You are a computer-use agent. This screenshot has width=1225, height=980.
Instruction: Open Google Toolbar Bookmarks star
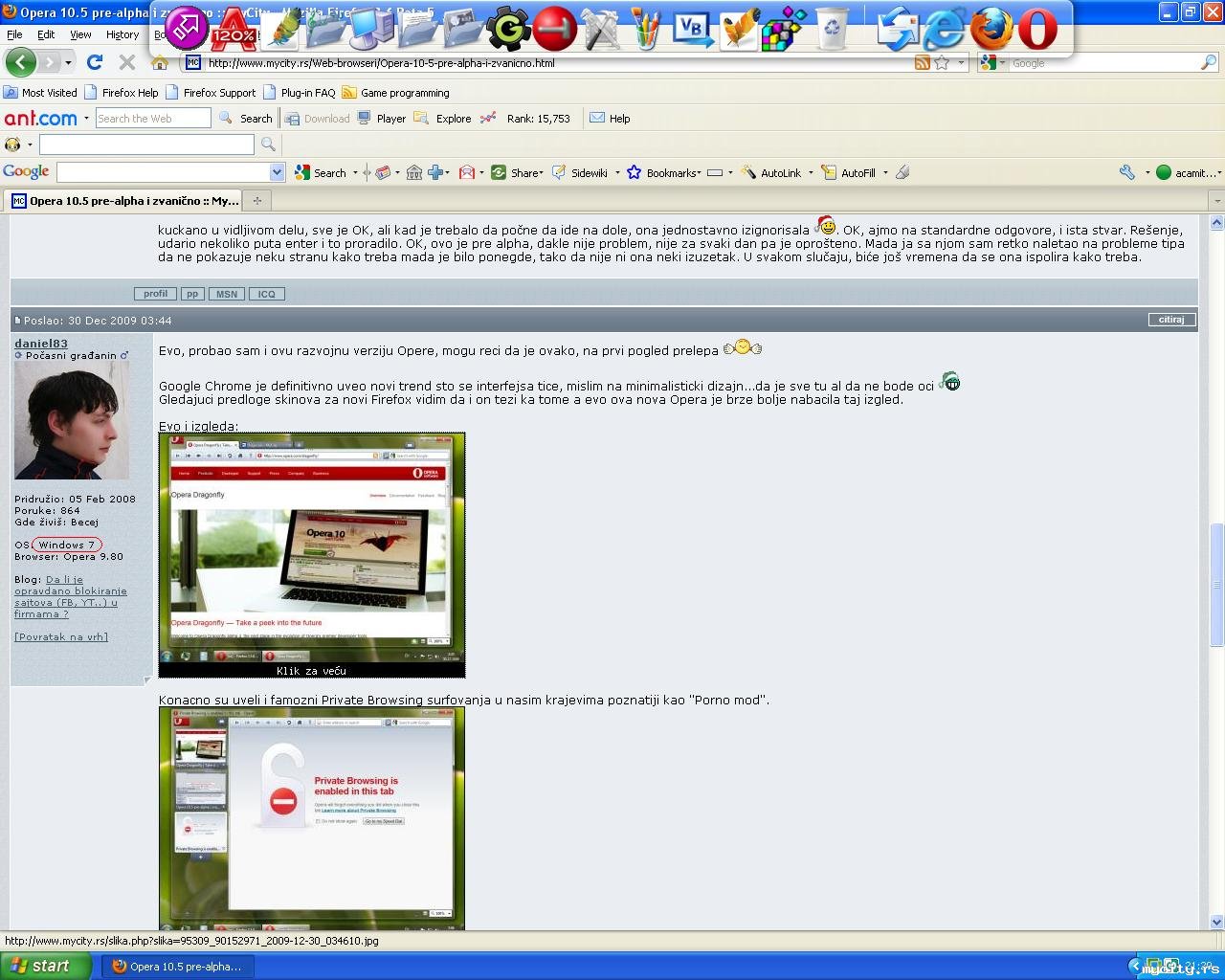pos(663,172)
